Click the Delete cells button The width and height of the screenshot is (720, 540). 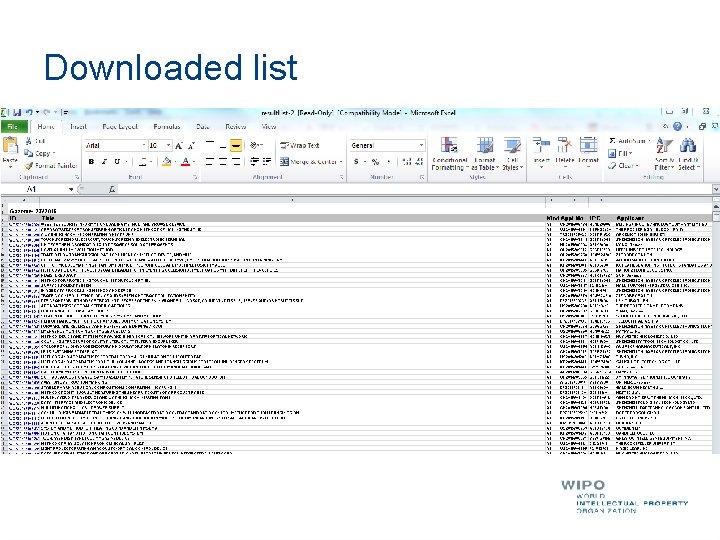click(x=564, y=153)
